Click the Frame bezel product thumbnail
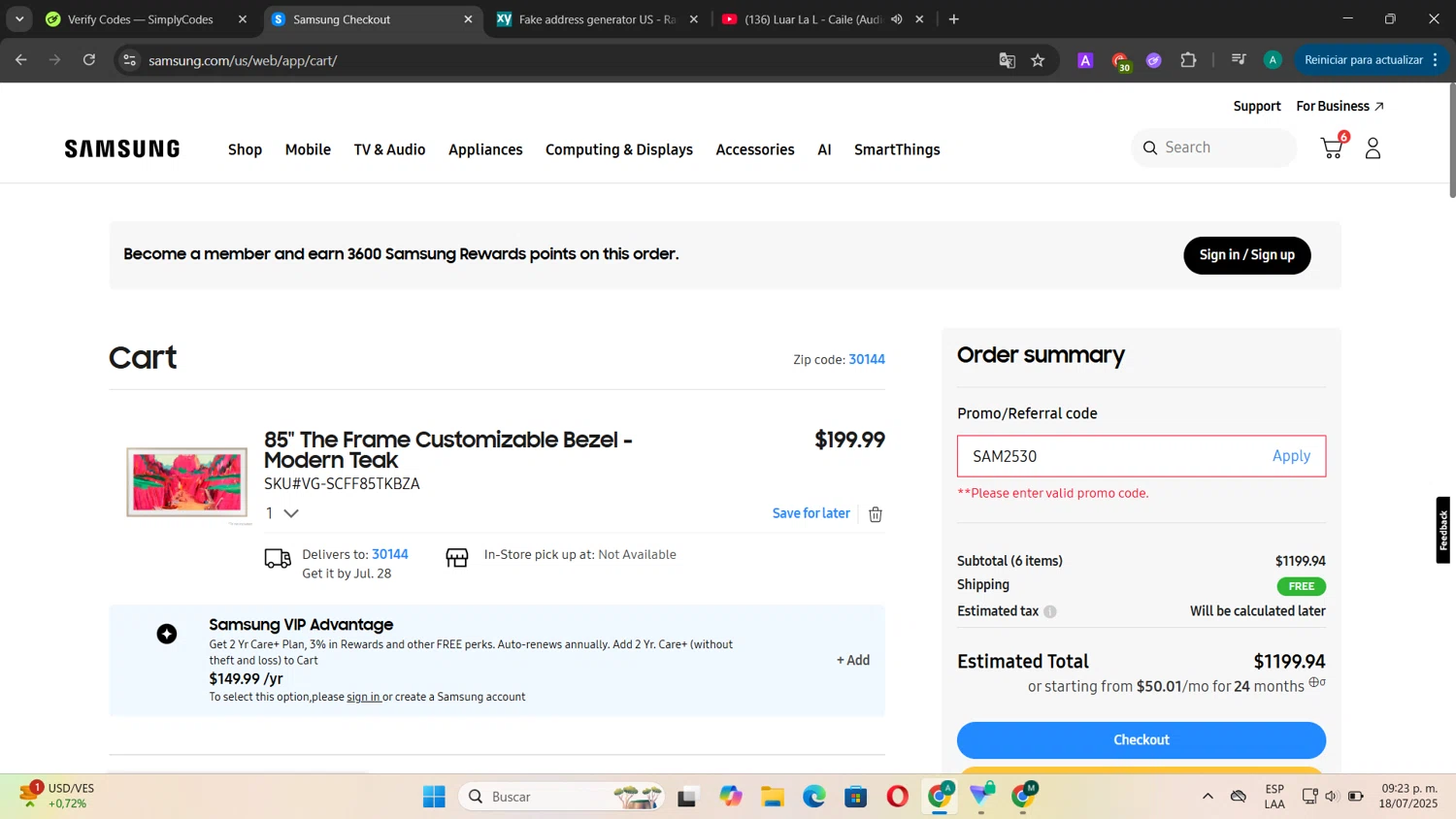 pos(186,481)
